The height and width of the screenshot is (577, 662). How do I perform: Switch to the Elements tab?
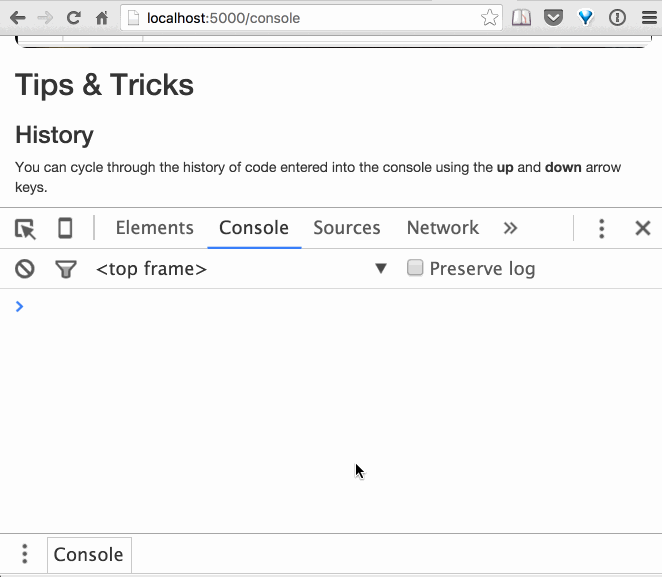click(154, 229)
